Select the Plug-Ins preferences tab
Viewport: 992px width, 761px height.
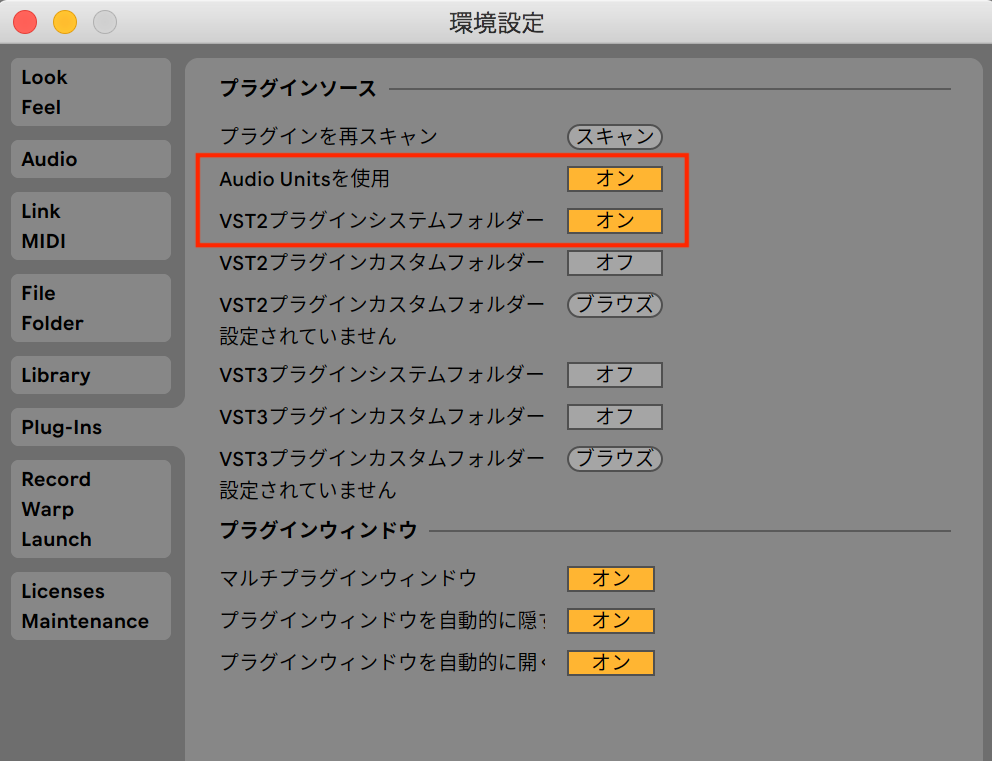pyautogui.click(x=91, y=427)
